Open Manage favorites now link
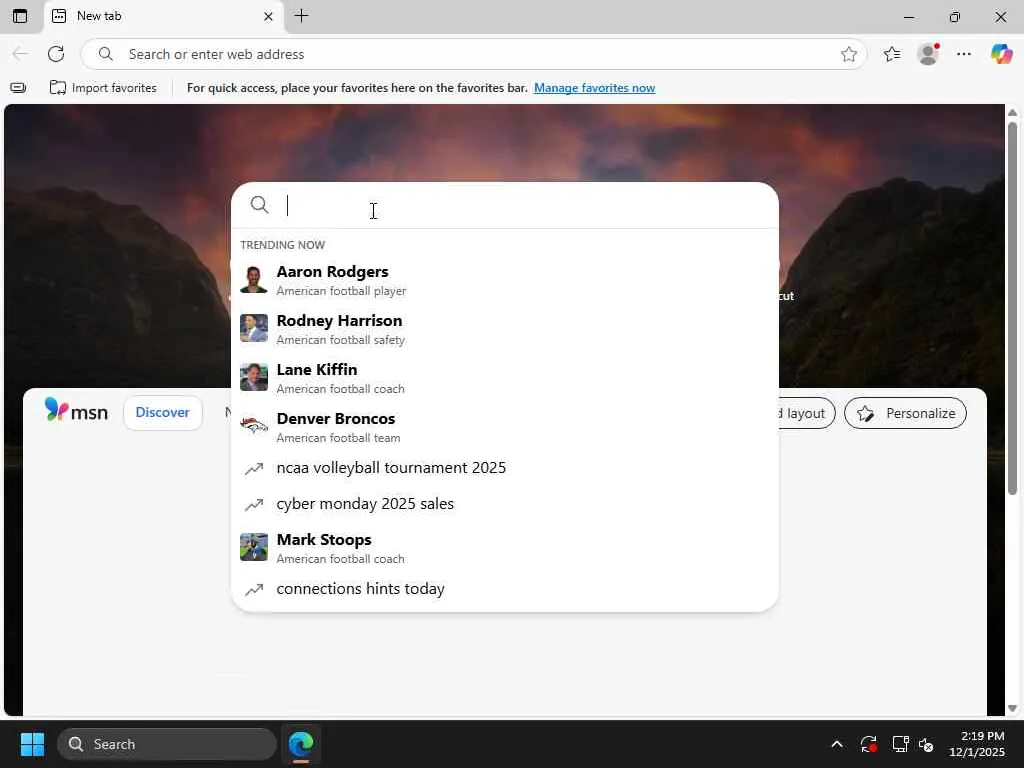The height and width of the screenshot is (768, 1024). [x=594, y=88]
